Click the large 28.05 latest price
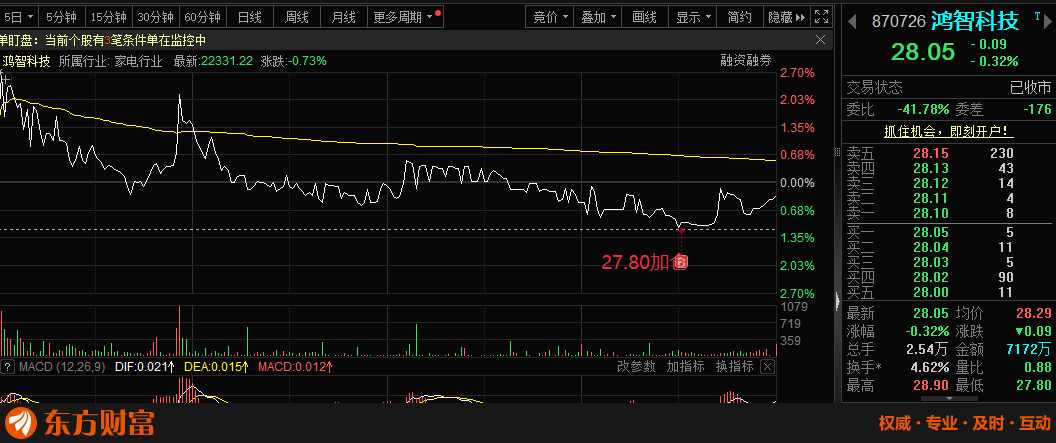 click(923, 51)
